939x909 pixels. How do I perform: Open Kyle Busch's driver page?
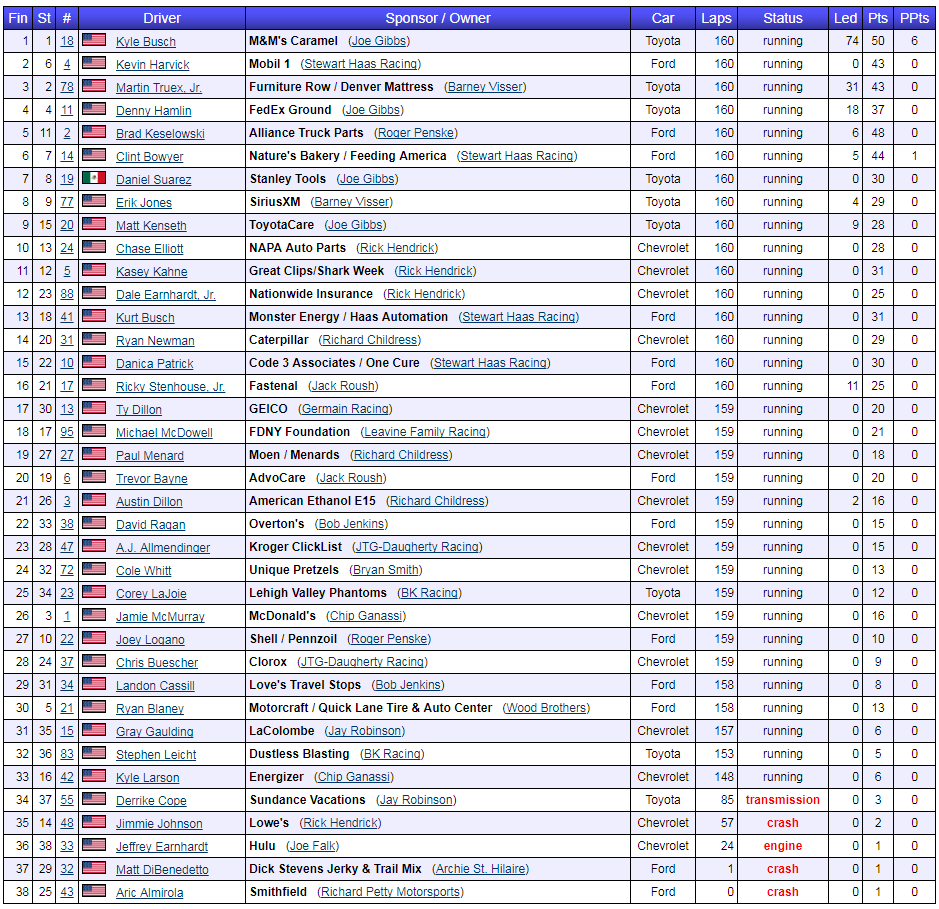(146, 42)
